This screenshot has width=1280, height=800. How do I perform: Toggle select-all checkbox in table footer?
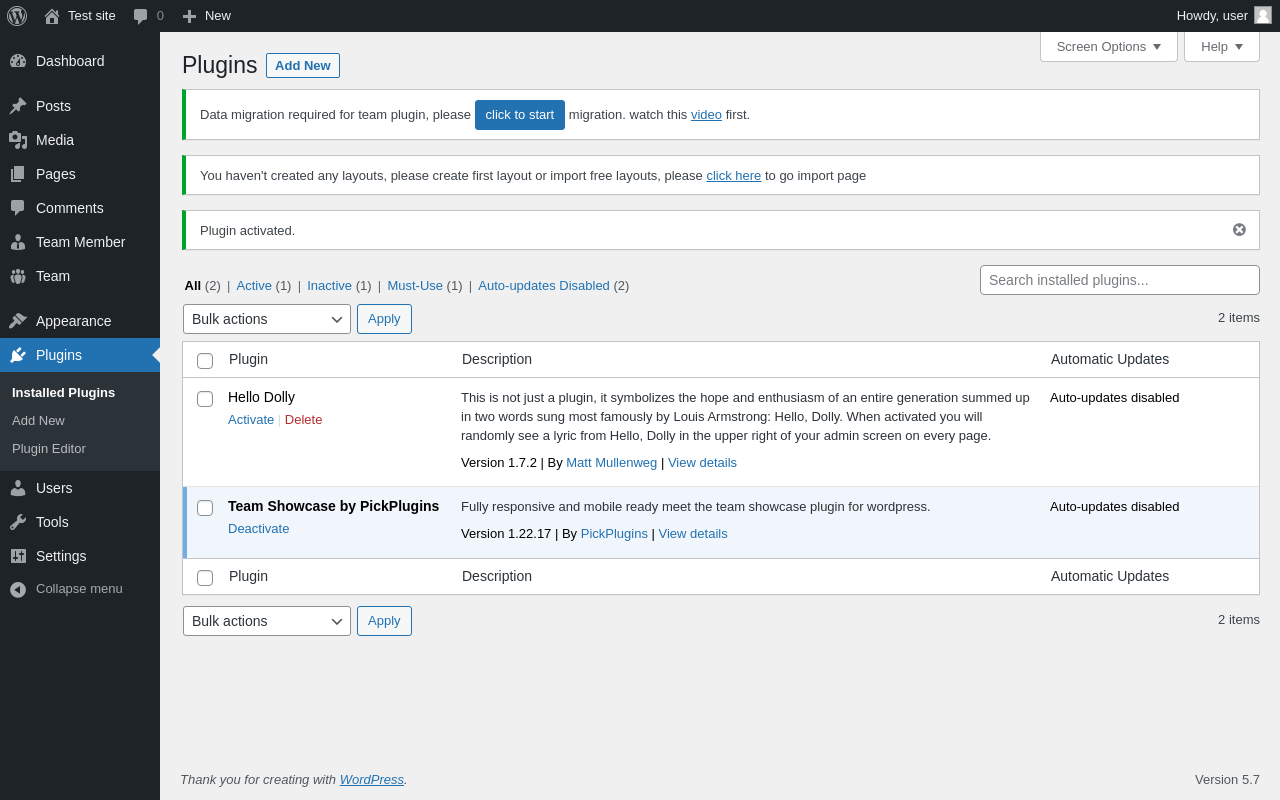tap(205, 578)
